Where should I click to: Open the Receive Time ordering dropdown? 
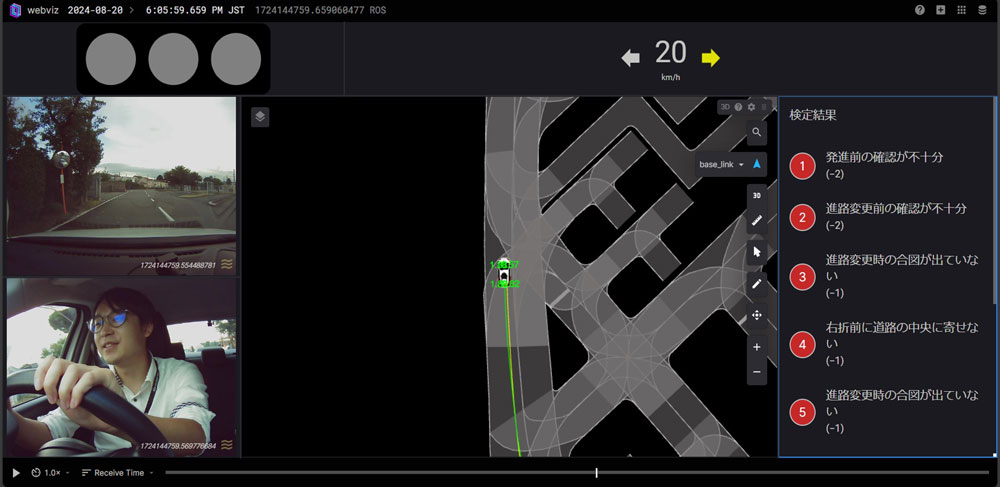[x=118, y=473]
